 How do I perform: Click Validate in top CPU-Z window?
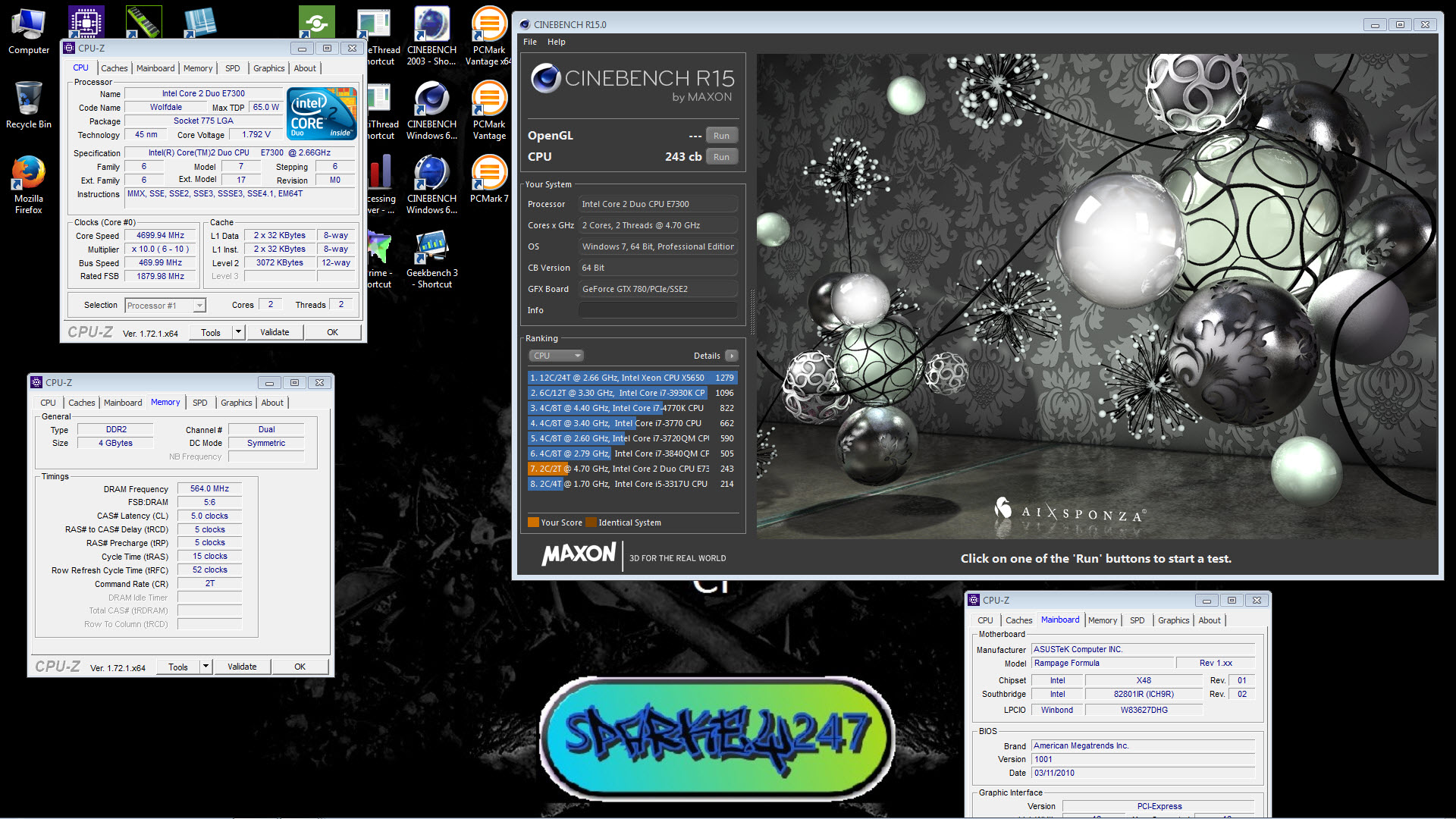tap(275, 332)
